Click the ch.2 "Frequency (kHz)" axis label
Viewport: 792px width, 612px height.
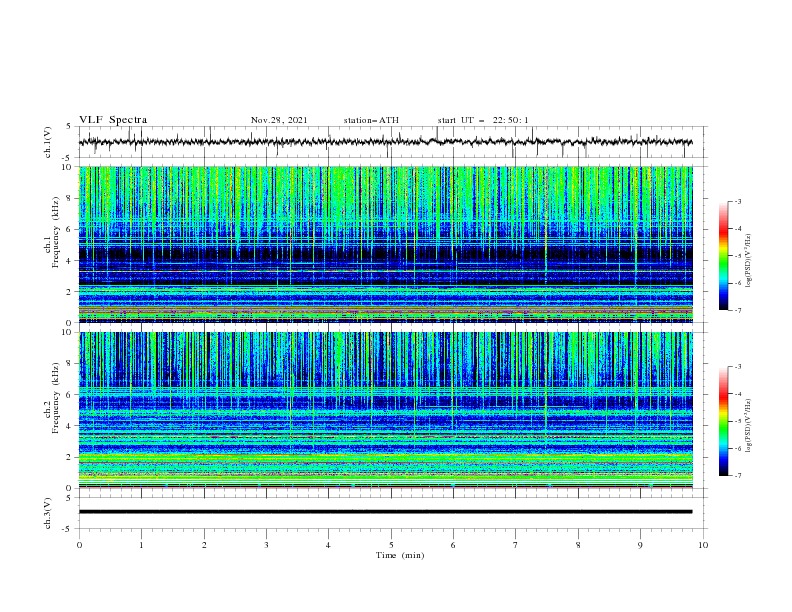pos(56,397)
